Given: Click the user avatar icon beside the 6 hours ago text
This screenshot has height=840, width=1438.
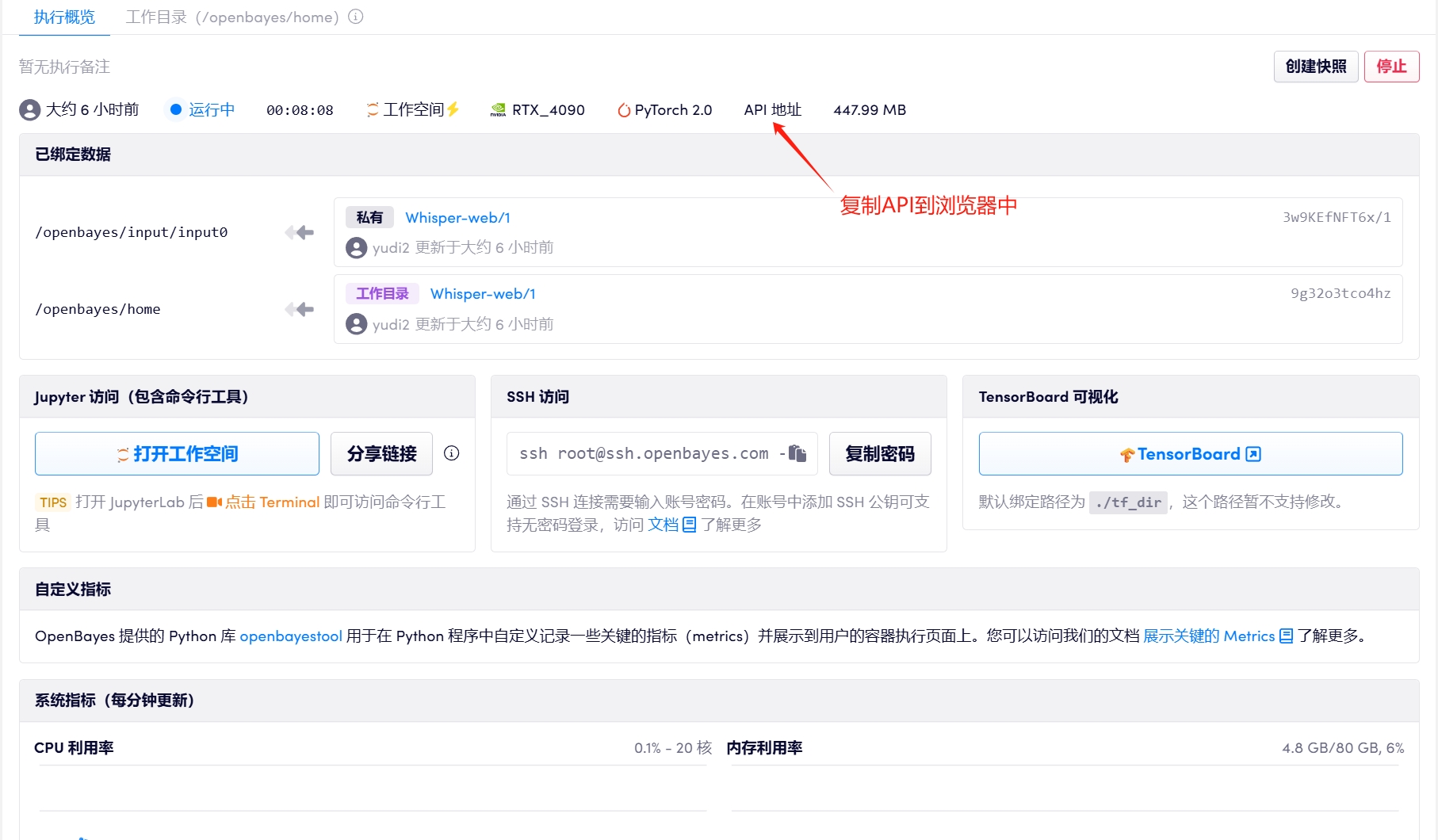Looking at the screenshot, I should (29, 109).
